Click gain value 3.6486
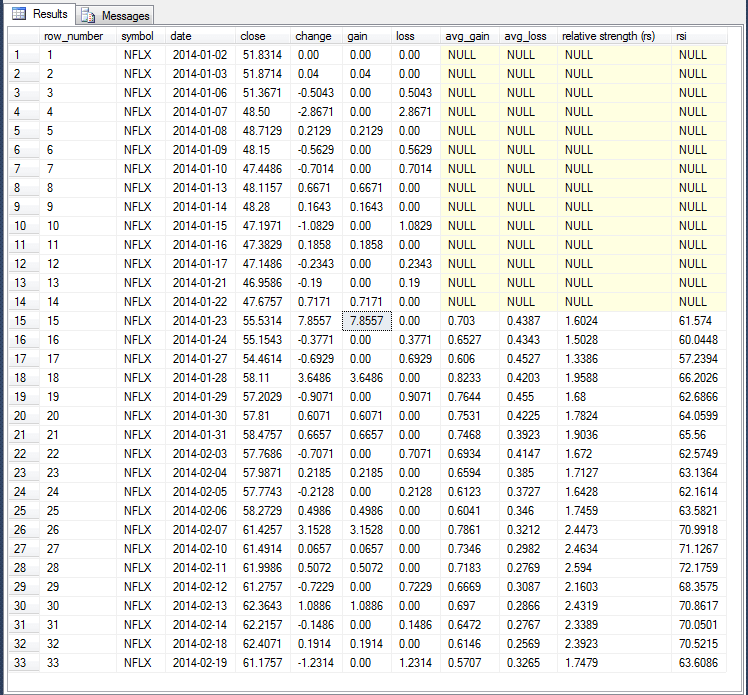The image size is (748, 695). point(367,378)
